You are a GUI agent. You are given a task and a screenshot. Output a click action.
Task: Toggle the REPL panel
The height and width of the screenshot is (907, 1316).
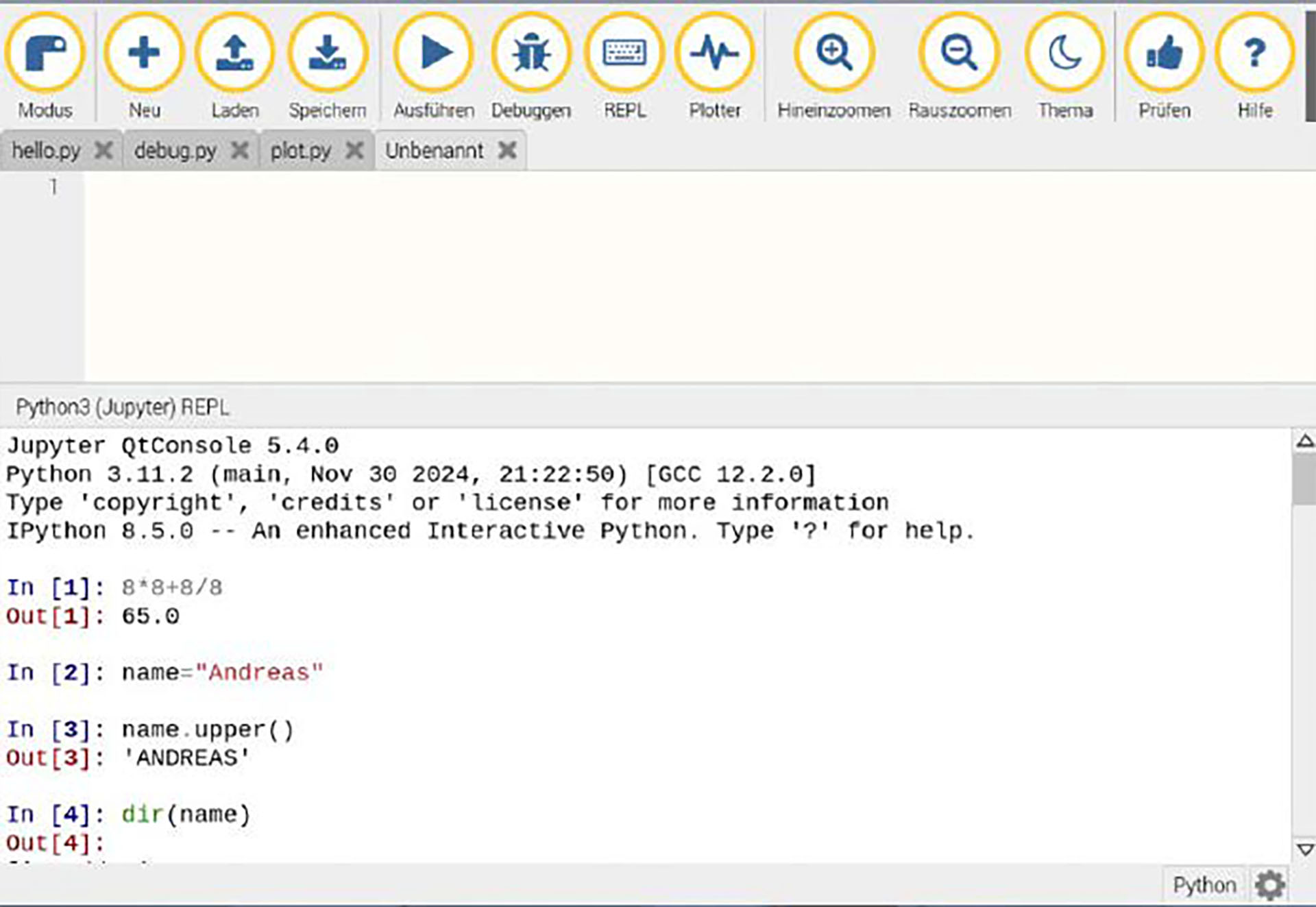click(625, 51)
